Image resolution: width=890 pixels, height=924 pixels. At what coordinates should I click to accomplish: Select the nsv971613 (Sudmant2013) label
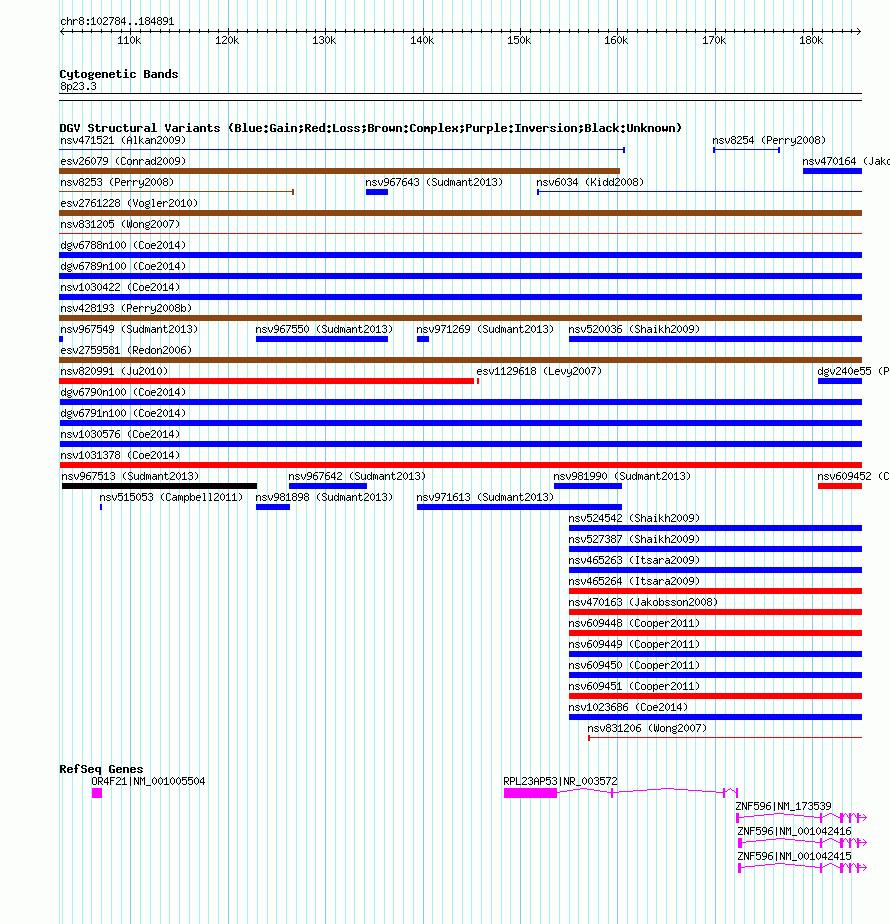[x=485, y=497]
